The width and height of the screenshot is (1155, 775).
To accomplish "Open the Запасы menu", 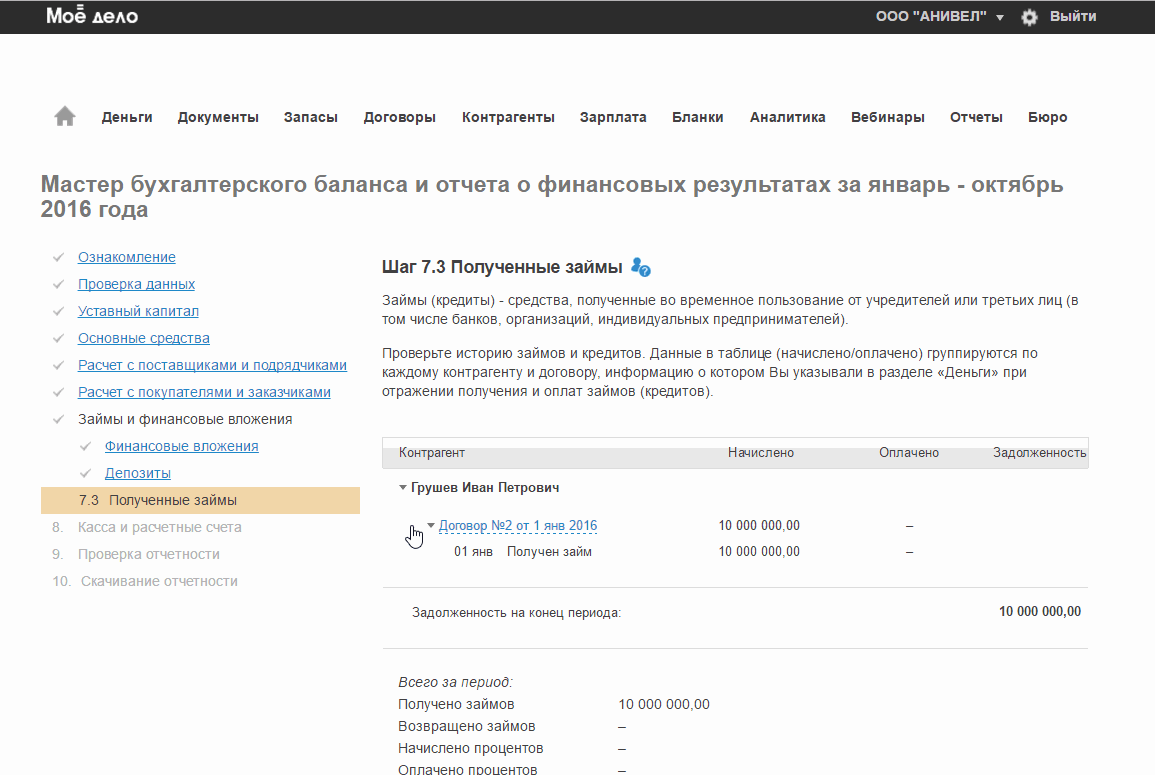I will (x=311, y=117).
